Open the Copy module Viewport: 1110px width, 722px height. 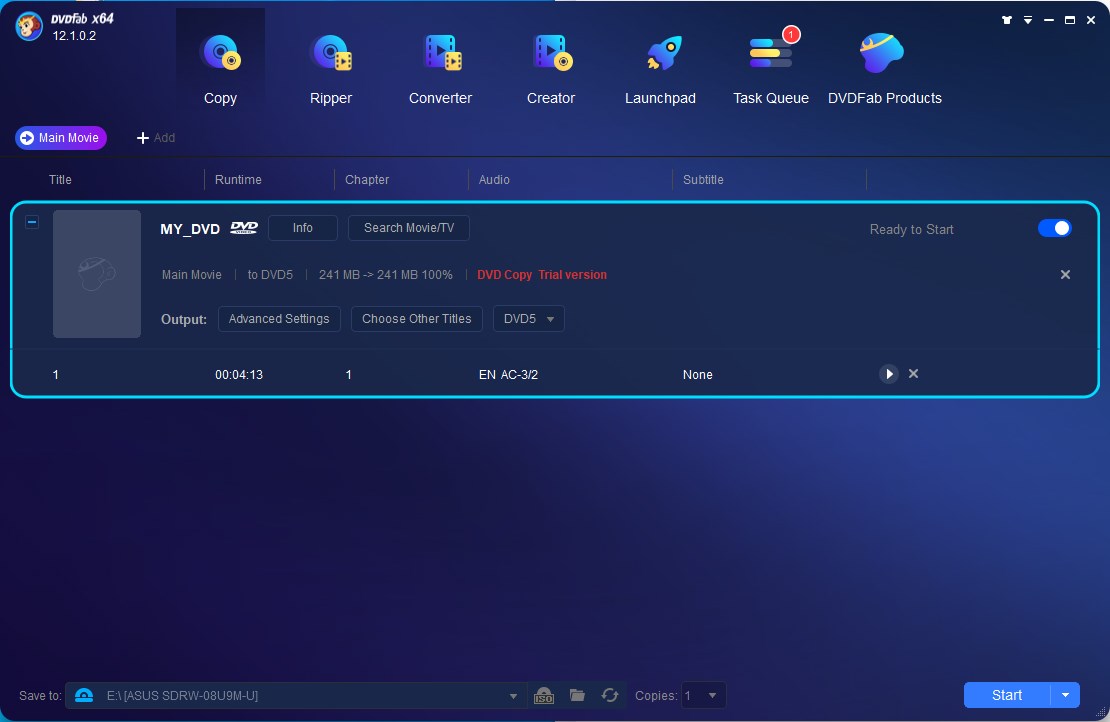(x=220, y=66)
